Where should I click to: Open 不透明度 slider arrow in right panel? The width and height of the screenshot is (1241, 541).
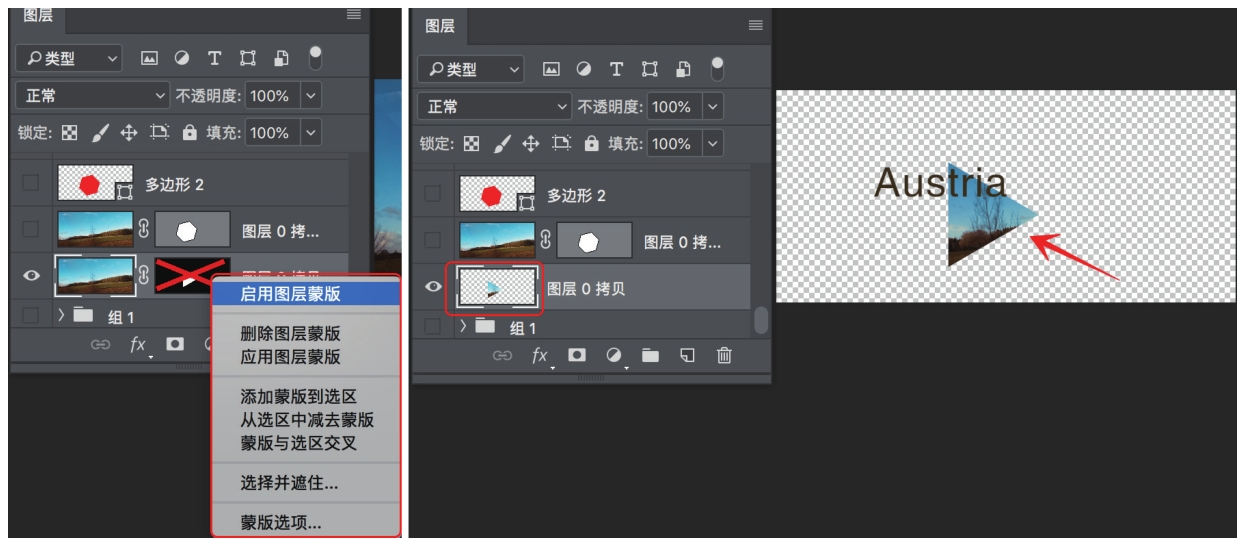tap(711, 106)
